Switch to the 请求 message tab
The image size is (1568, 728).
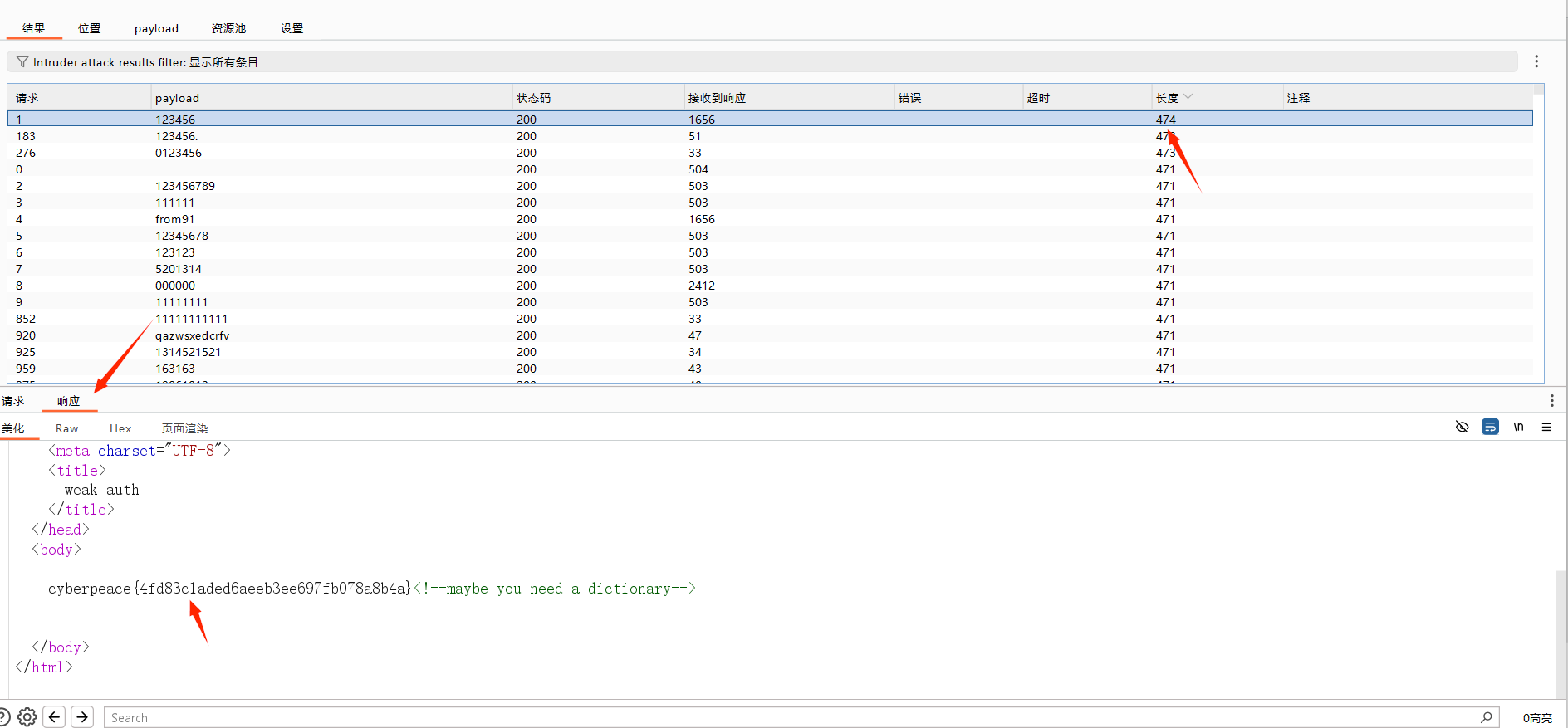pos(13,401)
